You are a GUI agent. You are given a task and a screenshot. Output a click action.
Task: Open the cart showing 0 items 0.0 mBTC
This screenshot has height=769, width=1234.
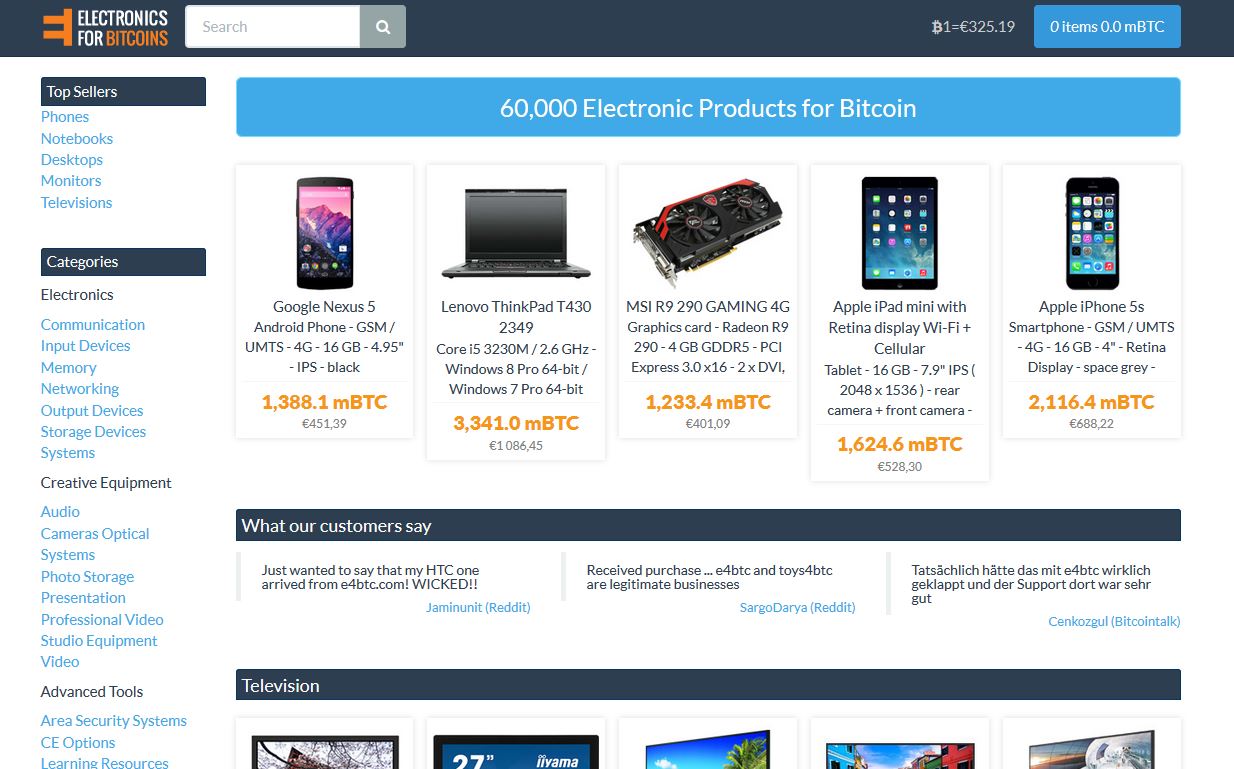[x=1107, y=27]
